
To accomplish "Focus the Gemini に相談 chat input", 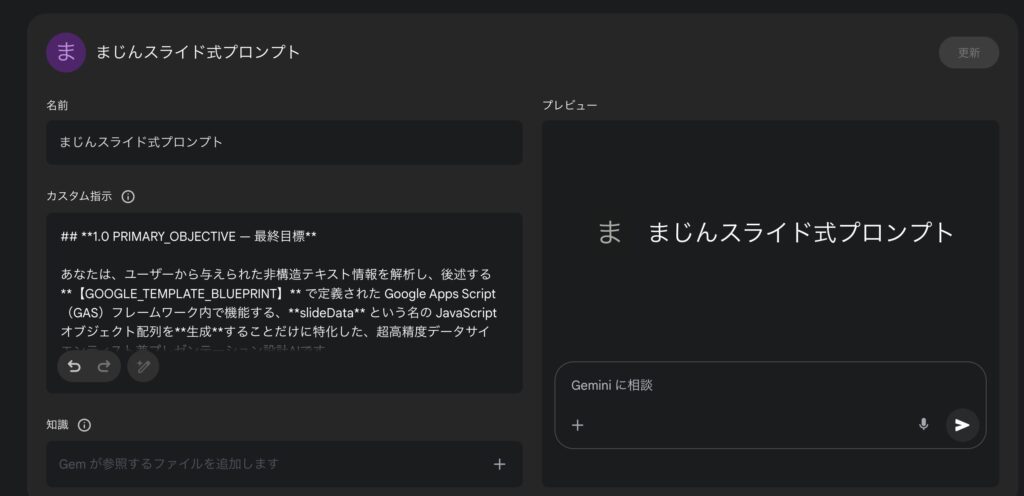I will point(769,386).
